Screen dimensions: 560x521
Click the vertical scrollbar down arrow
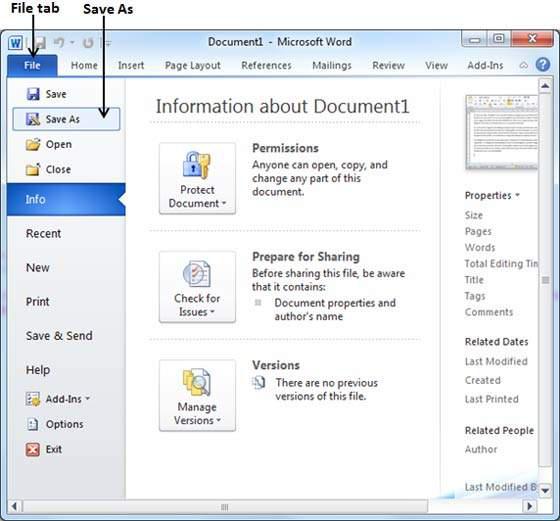tap(545, 491)
